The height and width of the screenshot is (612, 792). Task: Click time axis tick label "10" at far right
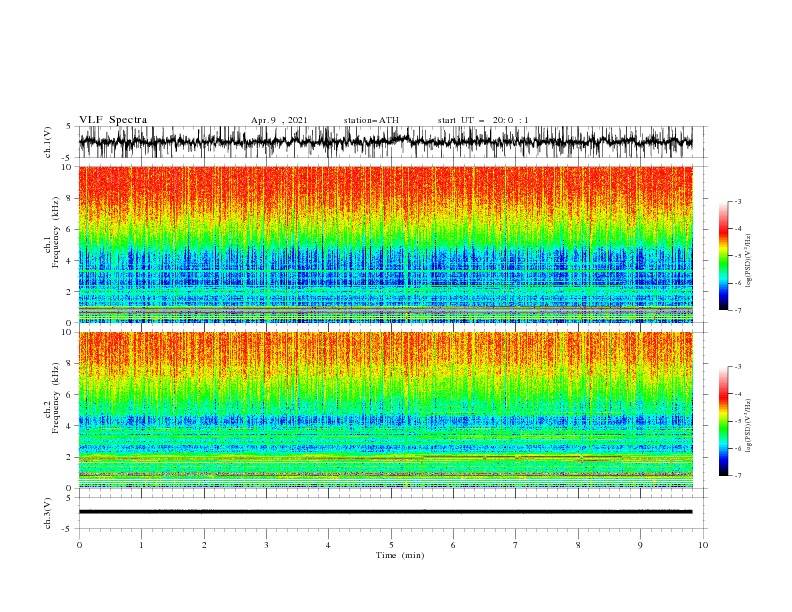(703, 545)
